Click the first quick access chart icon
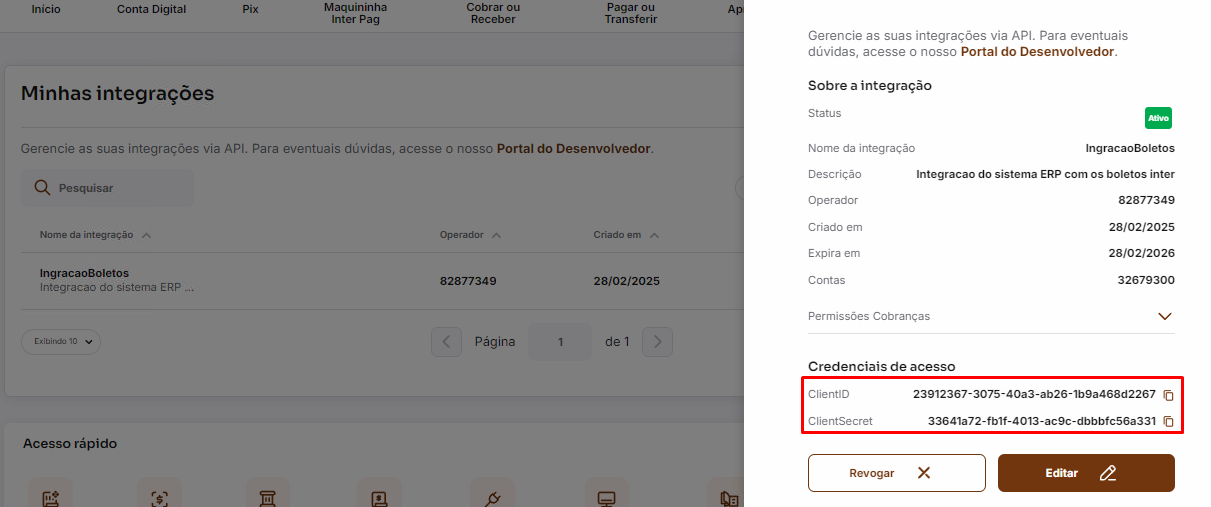 (x=49, y=497)
